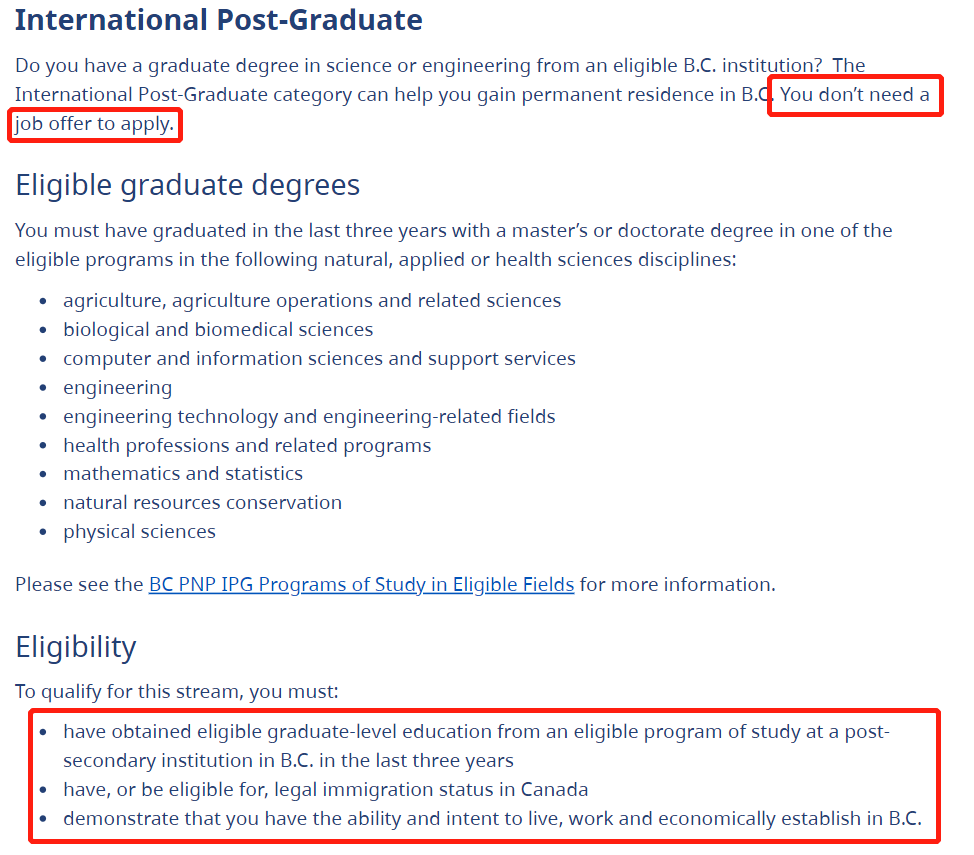This screenshot has height=855, width=974.
Task: Click the 'You don't need a' highlighted text
Action: tap(855, 94)
